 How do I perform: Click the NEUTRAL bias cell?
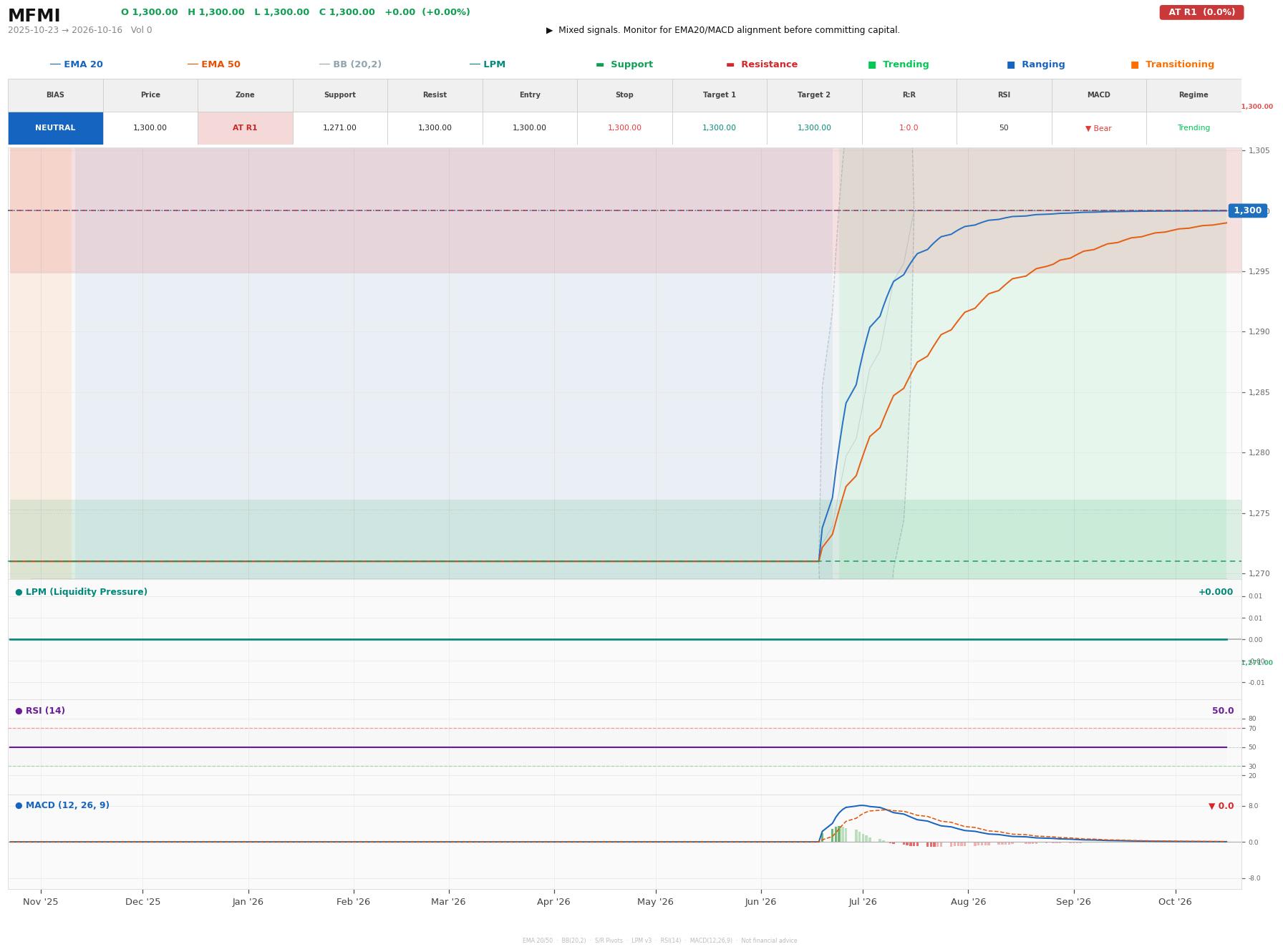(55, 128)
